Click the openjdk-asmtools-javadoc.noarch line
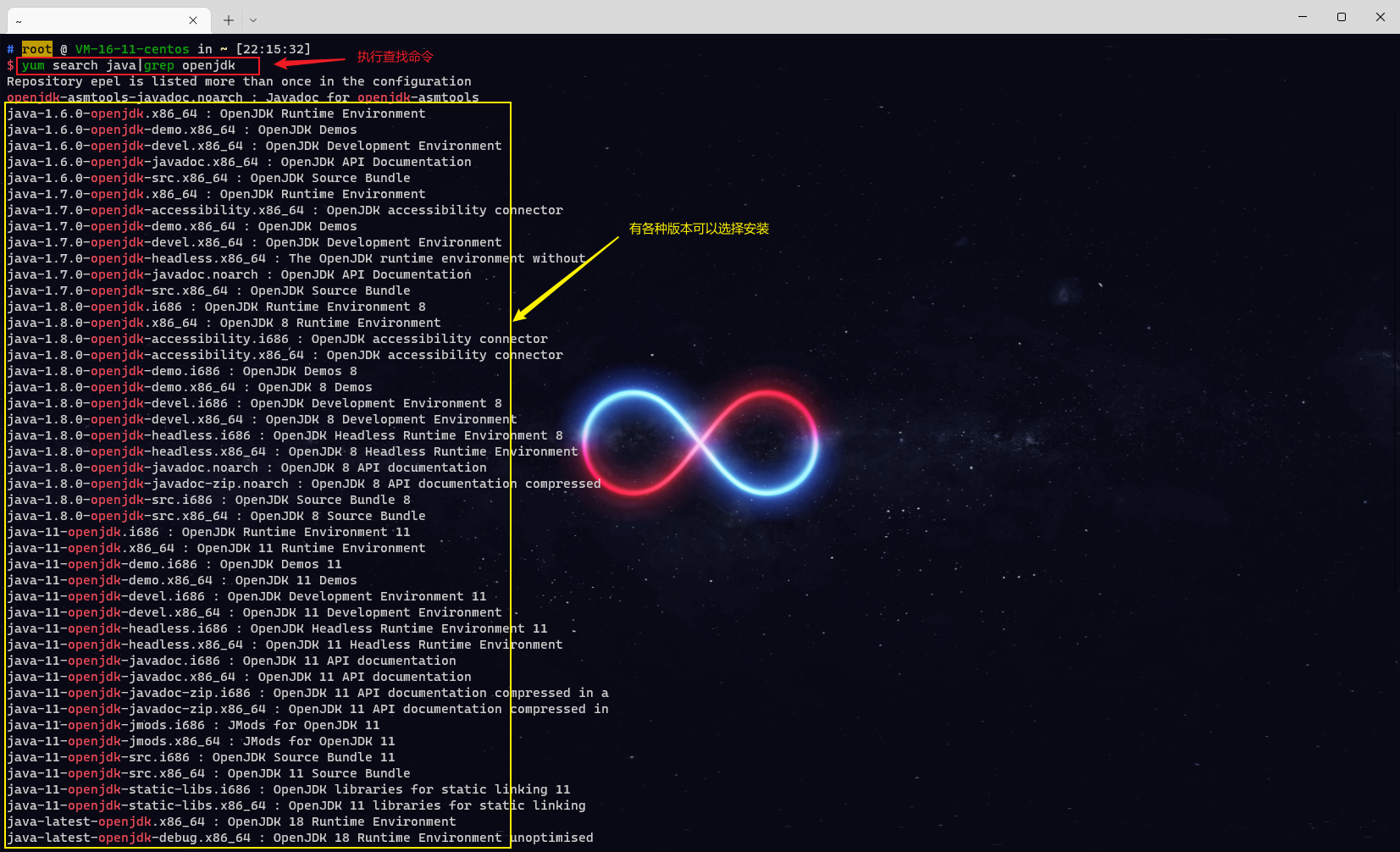The height and width of the screenshot is (852, 1400). (243, 97)
